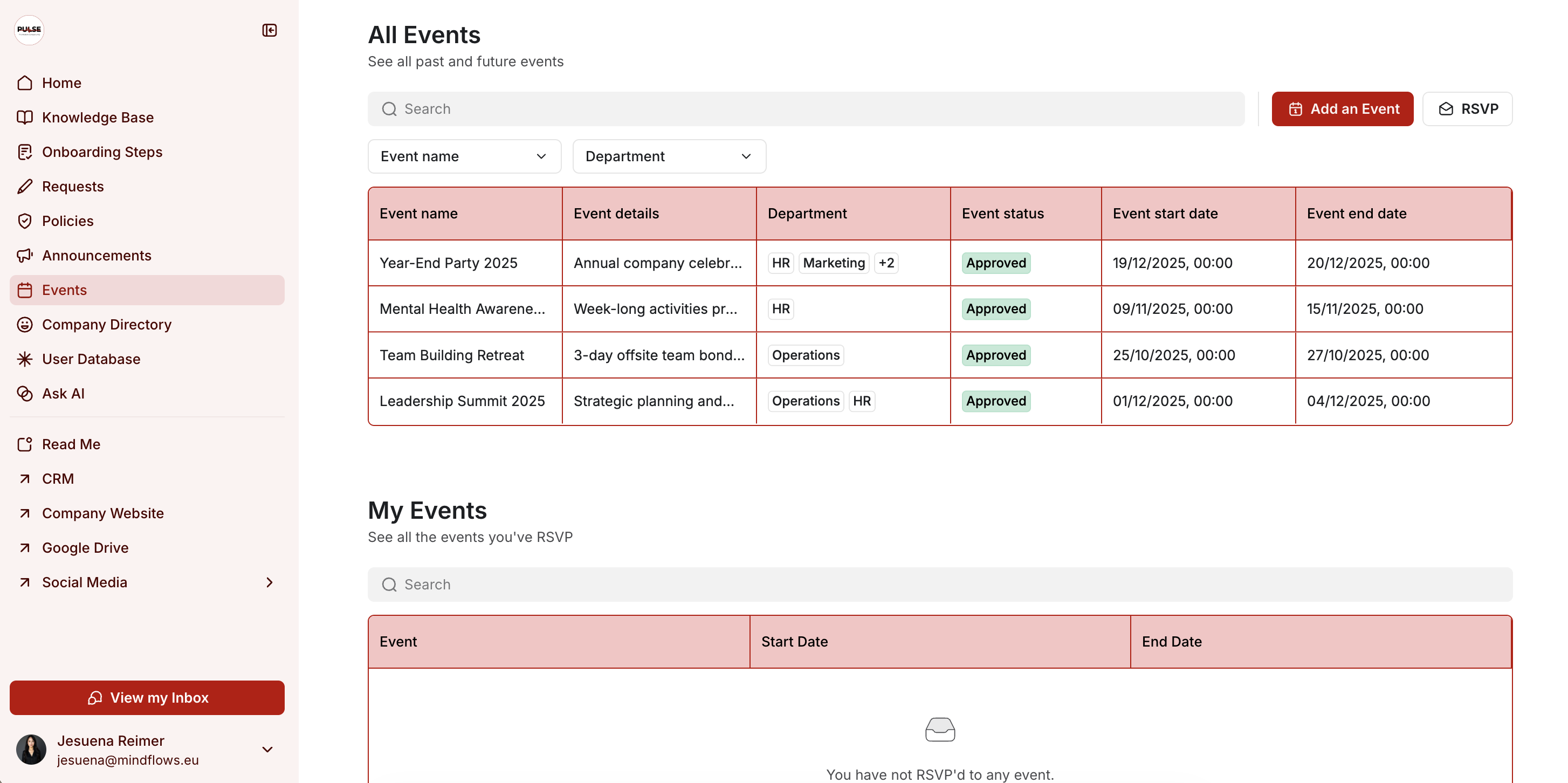Open the Event name filter dropdown
The width and height of the screenshot is (1568, 783).
point(464,156)
